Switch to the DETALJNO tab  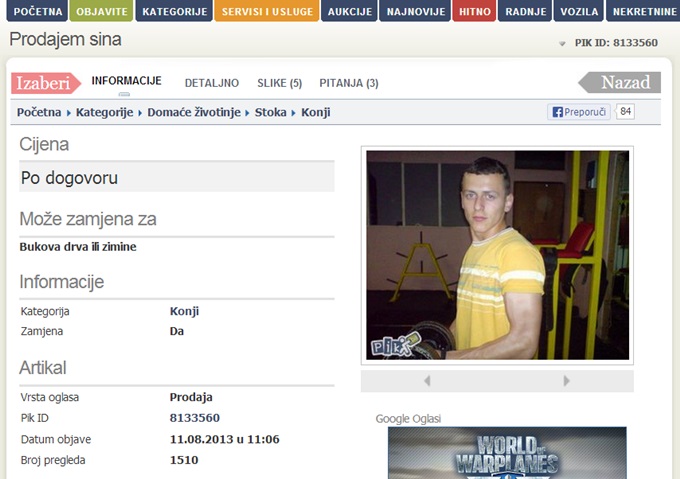(212, 83)
